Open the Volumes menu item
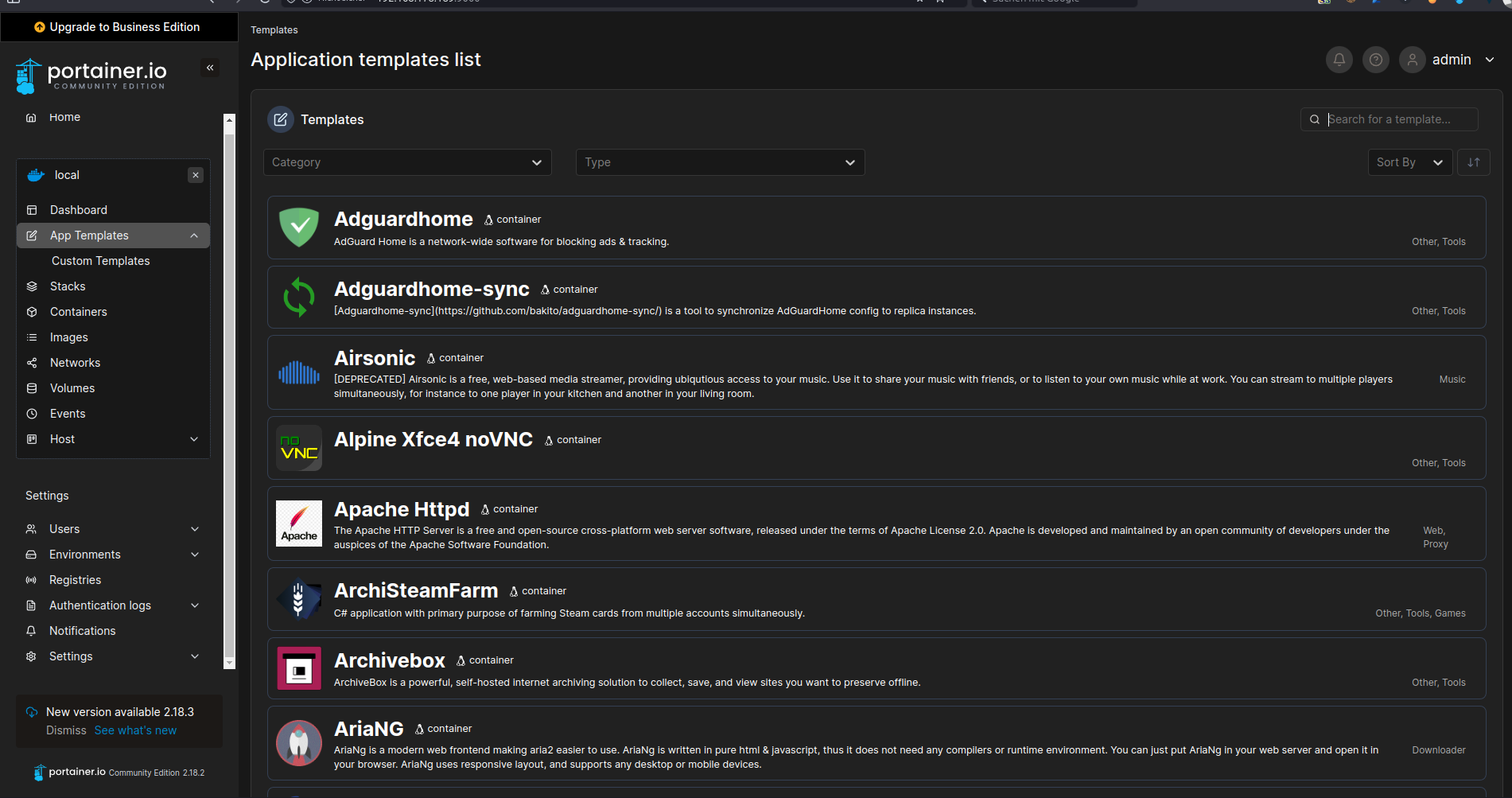Image resolution: width=1512 pixels, height=798 pixels. [113, 388]
